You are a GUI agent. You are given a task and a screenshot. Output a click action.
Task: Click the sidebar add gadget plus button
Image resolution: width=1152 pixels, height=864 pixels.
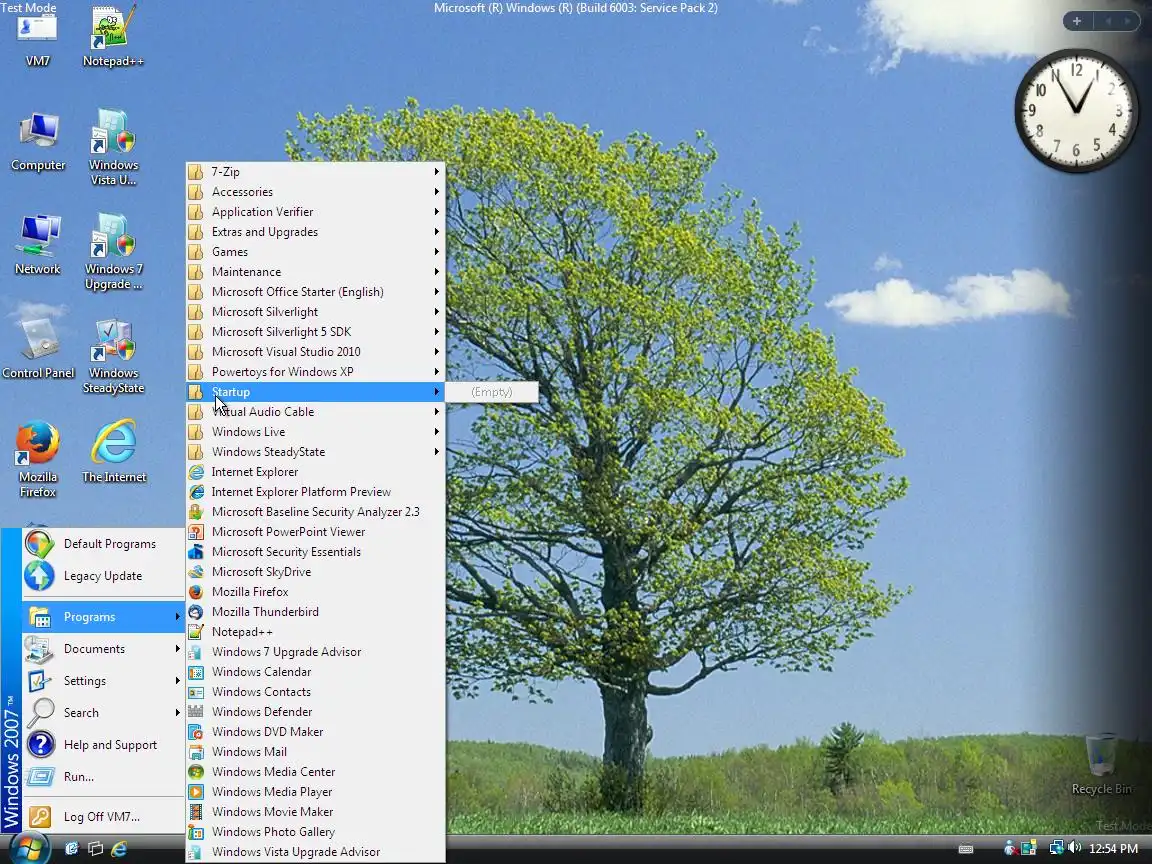click(x=1076, y=21)
